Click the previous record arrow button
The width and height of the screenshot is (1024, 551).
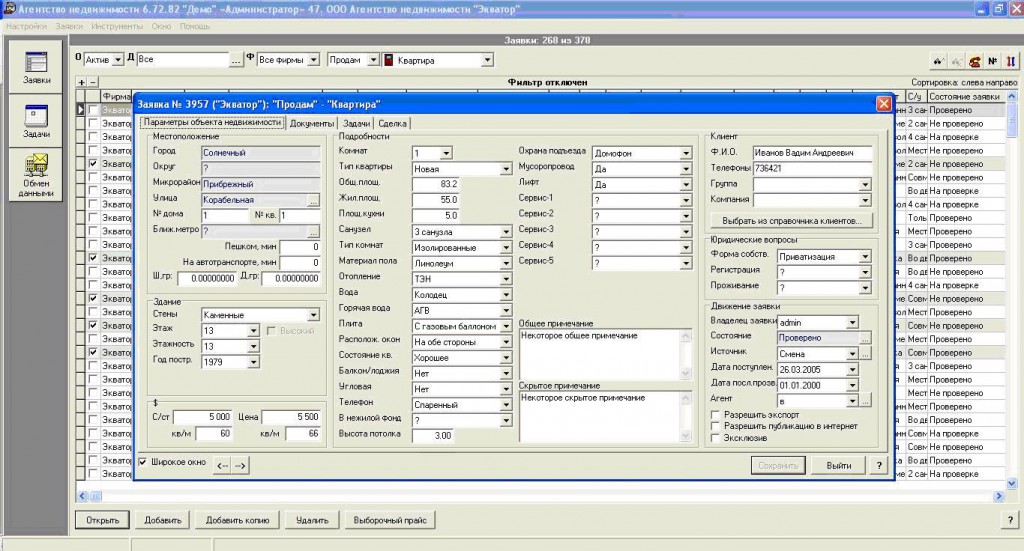[223, 465]
